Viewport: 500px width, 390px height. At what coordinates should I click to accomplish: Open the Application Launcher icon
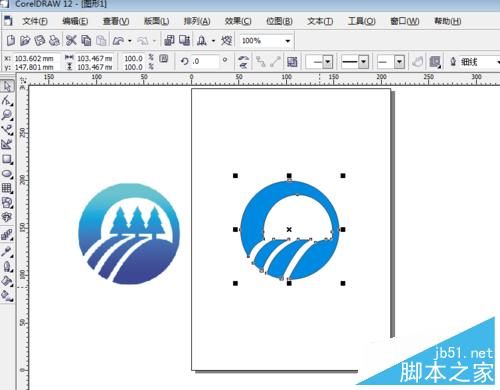[x=201, y=41]
